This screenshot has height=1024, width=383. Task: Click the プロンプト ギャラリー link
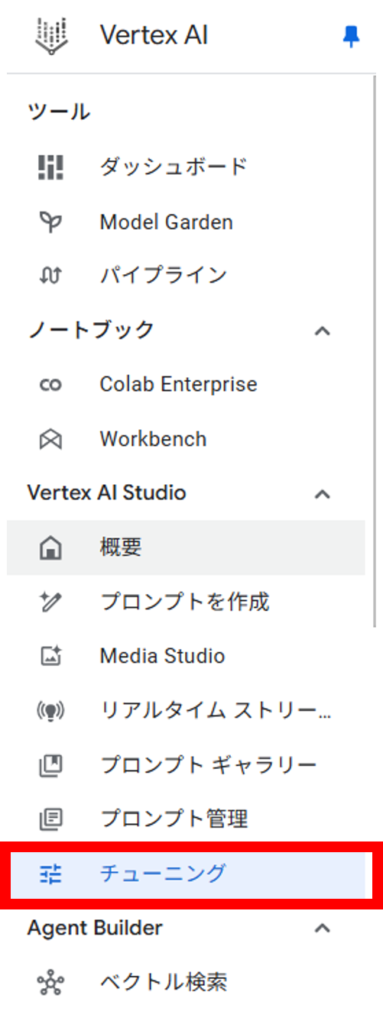208,764
